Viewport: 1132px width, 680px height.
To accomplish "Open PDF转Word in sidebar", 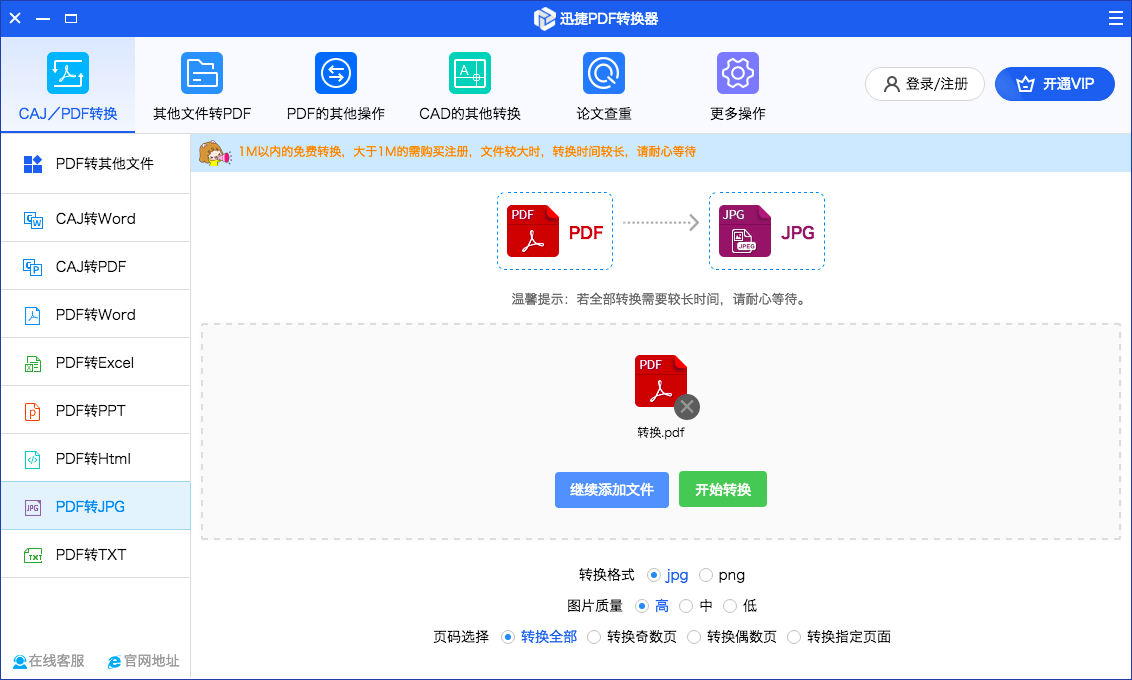I will coord(95,315).
